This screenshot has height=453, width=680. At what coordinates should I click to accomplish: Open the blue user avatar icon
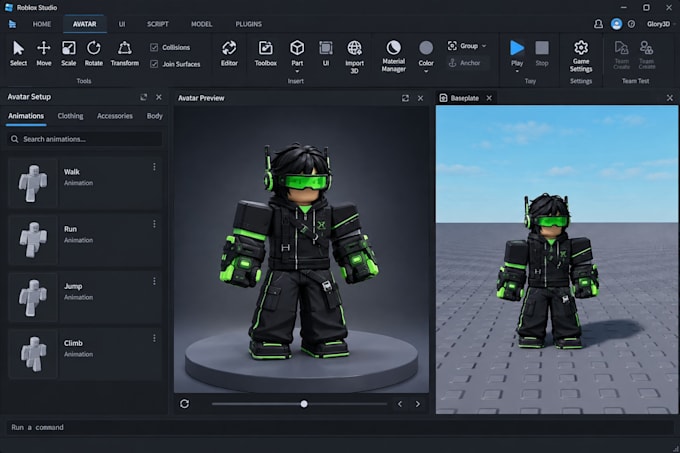pos(616,24)
